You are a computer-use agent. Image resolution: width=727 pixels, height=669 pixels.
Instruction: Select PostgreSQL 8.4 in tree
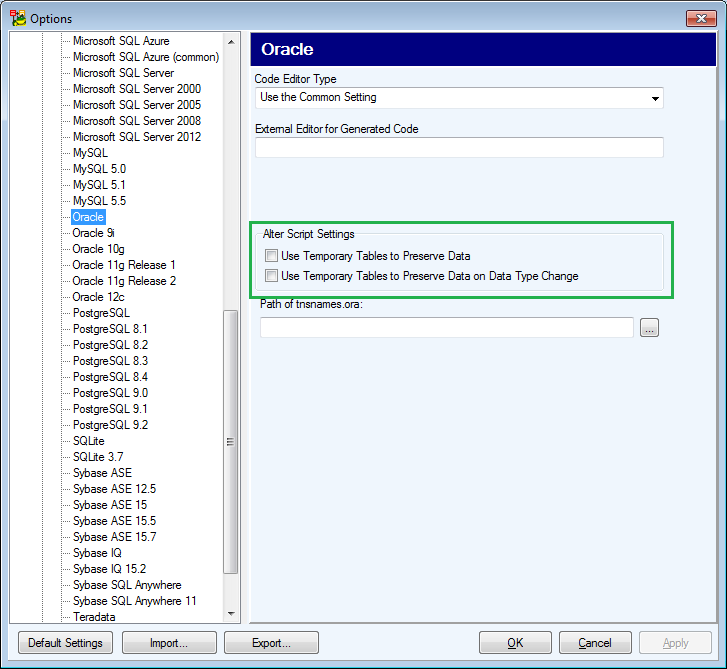pos(110,377)
